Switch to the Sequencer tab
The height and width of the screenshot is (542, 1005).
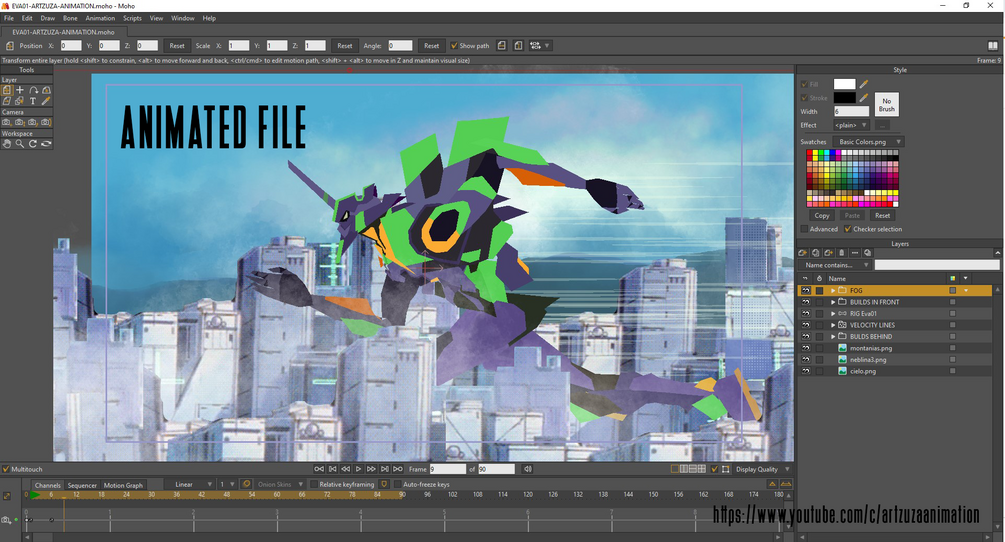(82, 485)
